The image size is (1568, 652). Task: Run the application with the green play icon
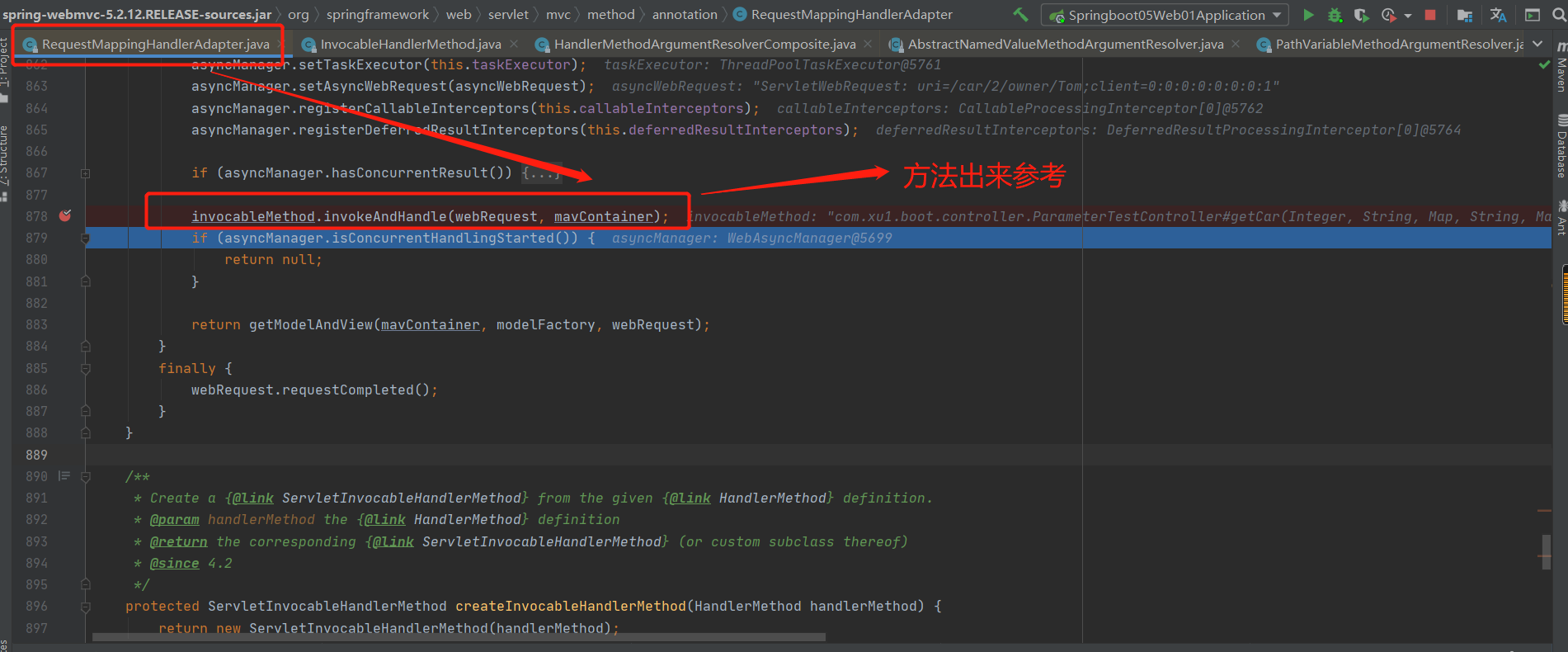point(1308,15)
